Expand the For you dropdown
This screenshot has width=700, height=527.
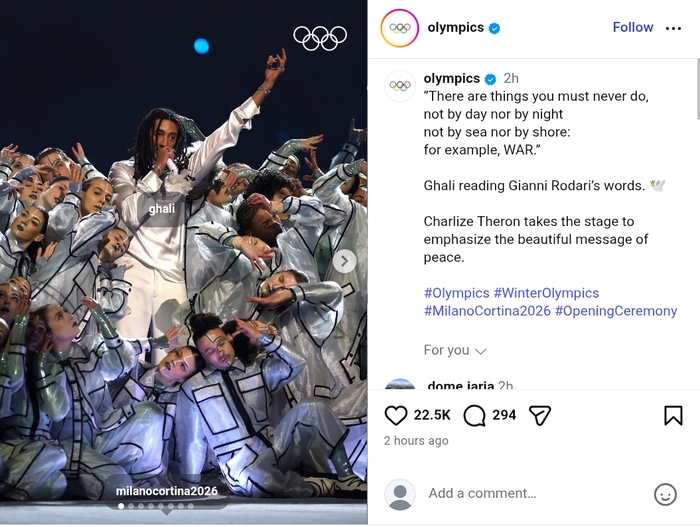coord(455,350)
